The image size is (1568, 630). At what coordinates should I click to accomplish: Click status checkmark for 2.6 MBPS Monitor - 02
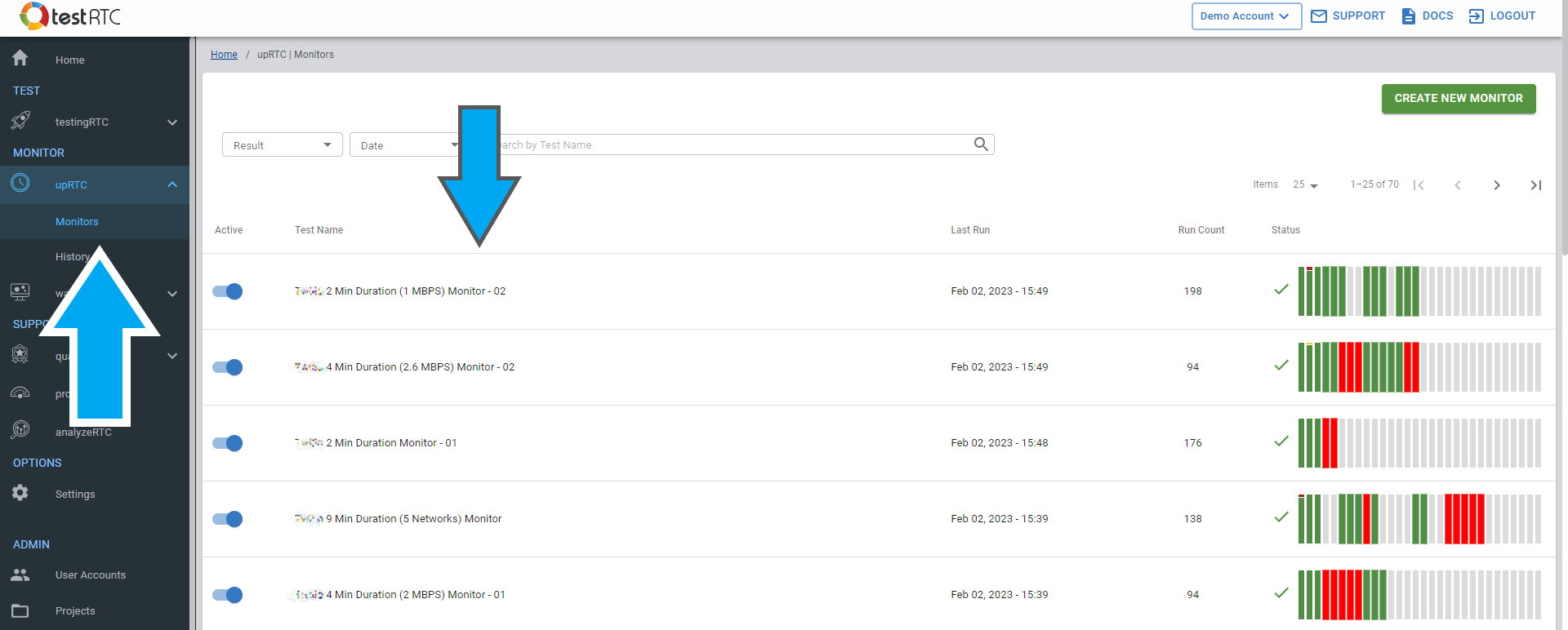tap(1281, 366)
